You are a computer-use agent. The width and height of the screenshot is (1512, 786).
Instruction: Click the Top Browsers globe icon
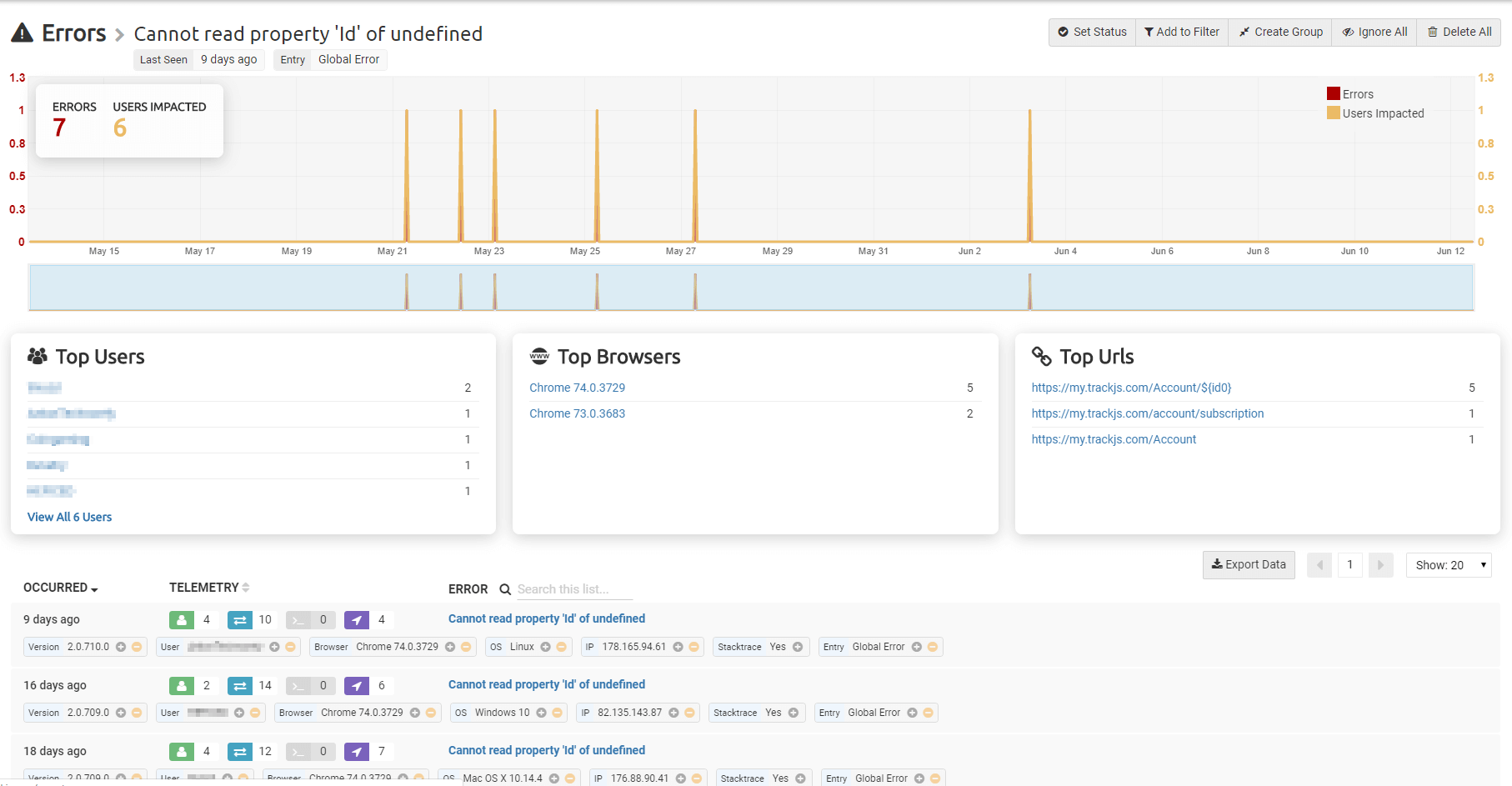(x=539, y=357)
